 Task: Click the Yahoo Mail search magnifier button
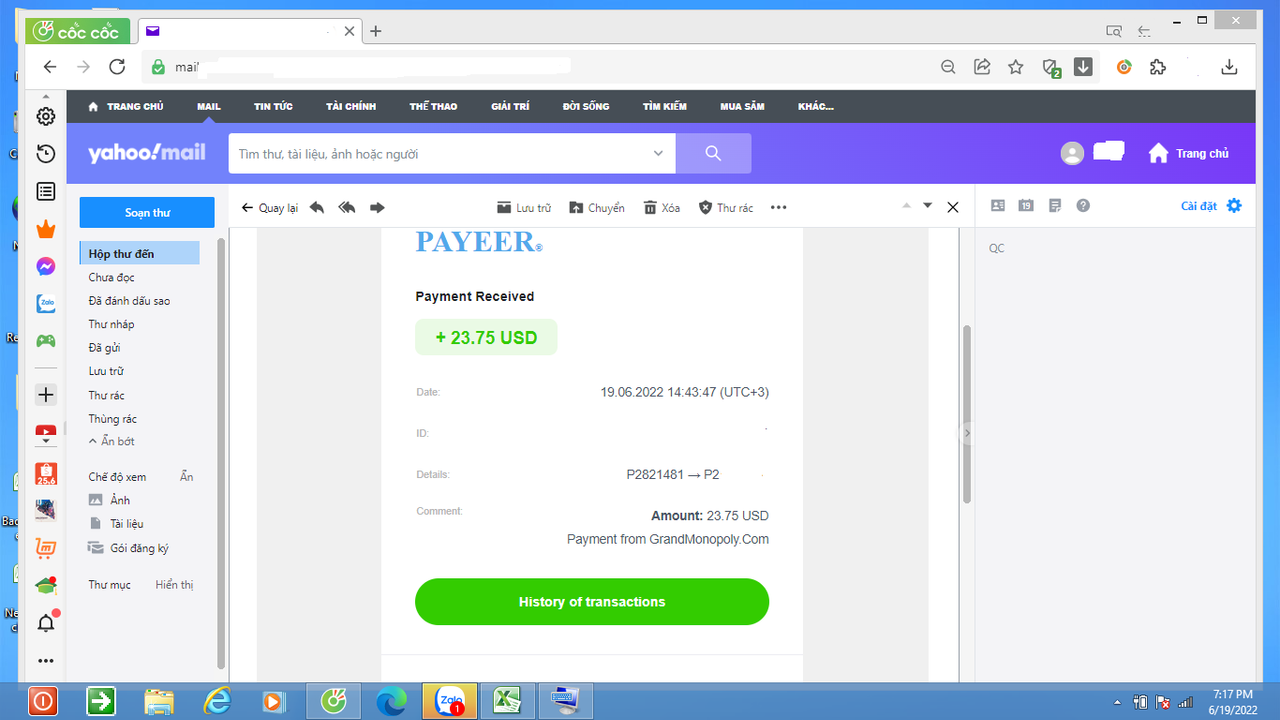pyautogui.click(x=713, y=153)
